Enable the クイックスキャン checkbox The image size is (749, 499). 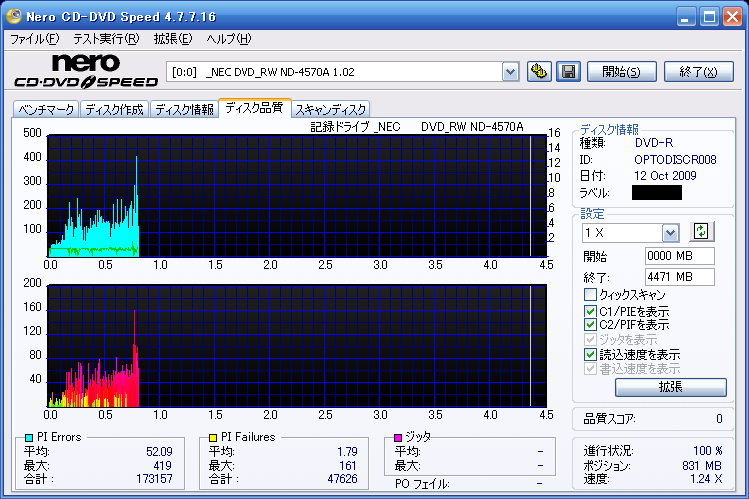coord(590,294)
